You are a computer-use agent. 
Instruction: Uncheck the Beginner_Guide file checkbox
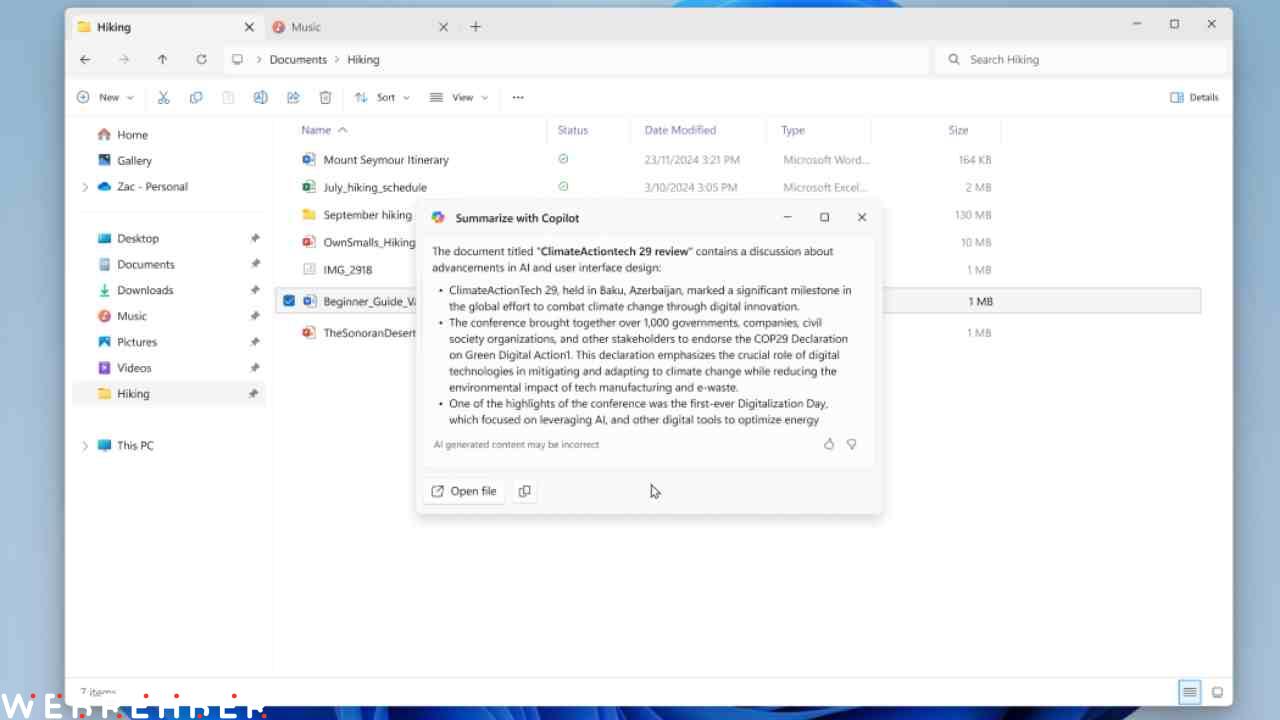point(289,301)
